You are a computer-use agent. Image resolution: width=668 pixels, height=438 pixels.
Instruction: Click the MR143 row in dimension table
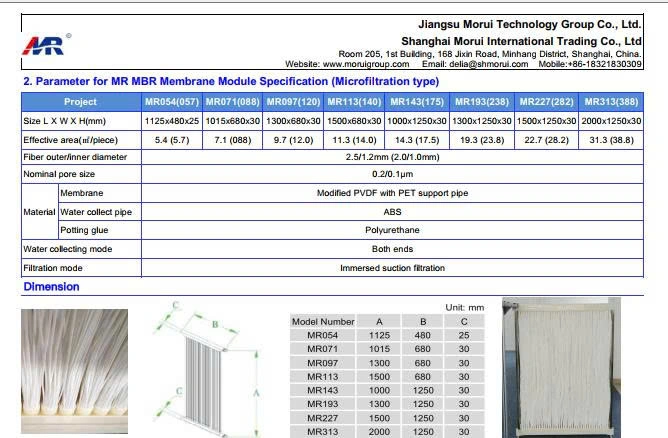coord(387,390)
